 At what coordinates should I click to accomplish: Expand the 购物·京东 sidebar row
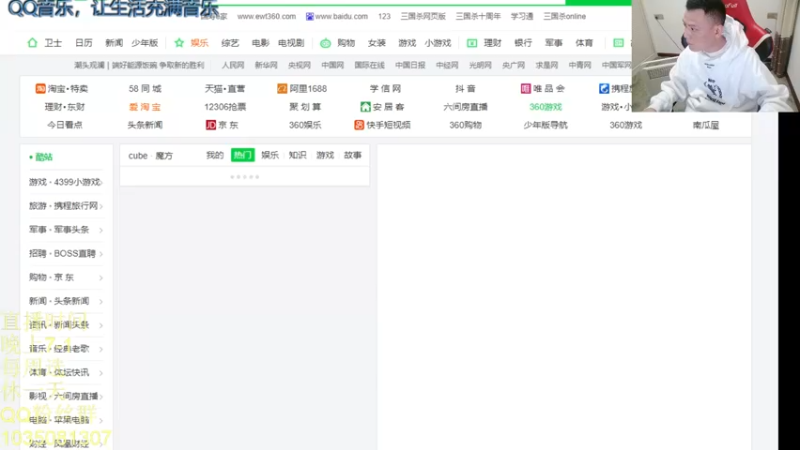pos(66,277)
